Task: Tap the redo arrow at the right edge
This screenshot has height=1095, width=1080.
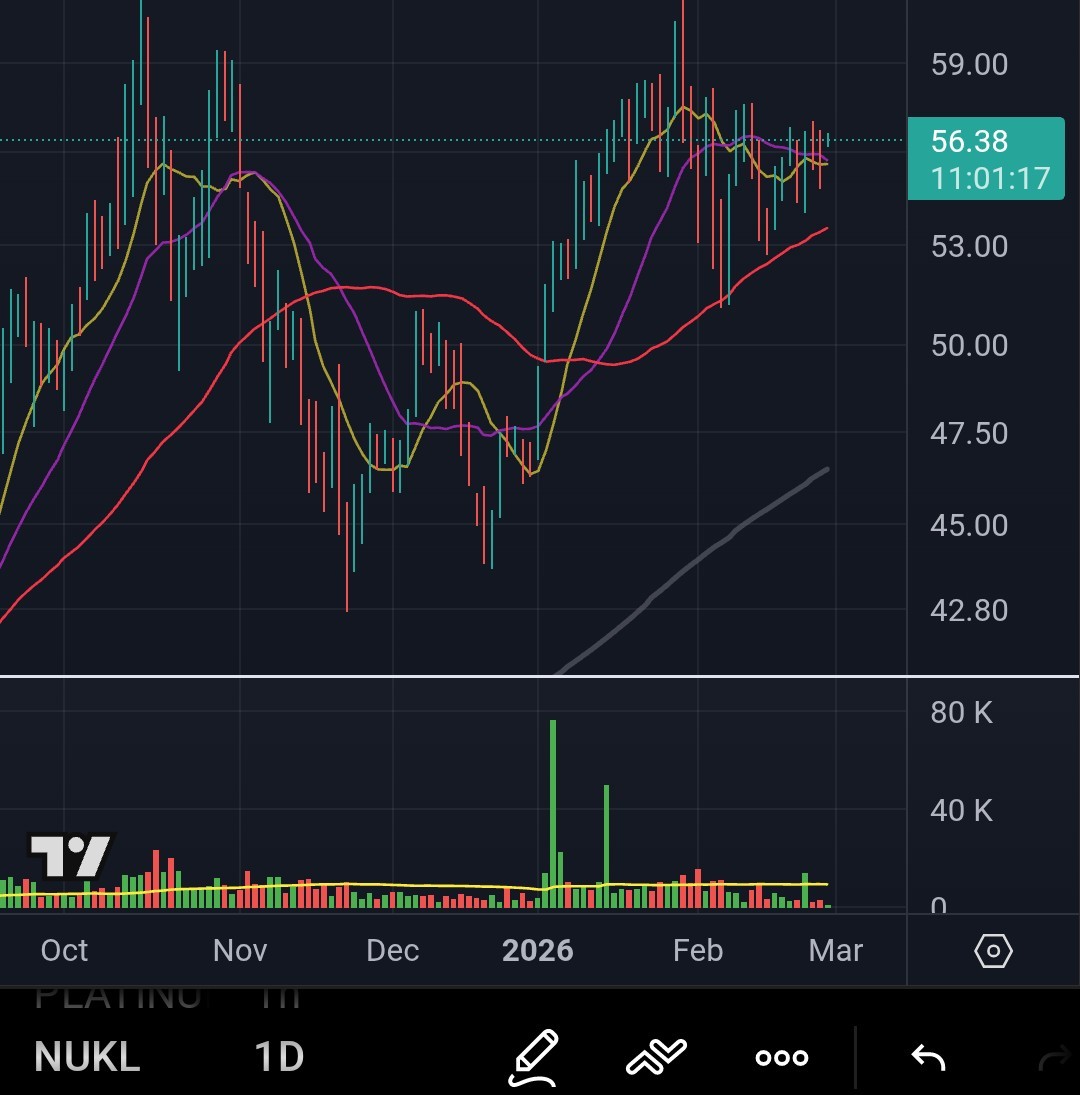Action: (1056, 1057)
